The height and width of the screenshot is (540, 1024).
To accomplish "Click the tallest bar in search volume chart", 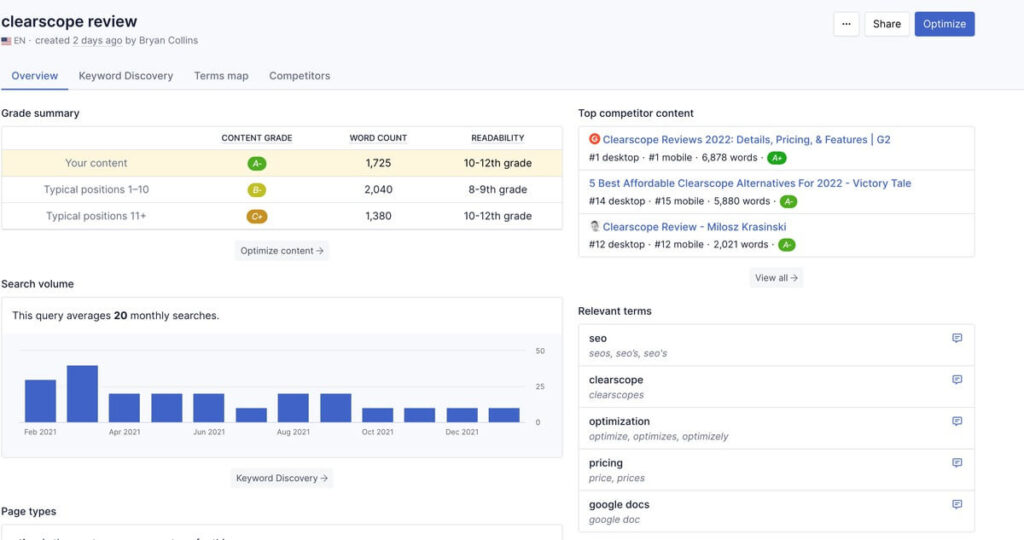I will (82, 394).
